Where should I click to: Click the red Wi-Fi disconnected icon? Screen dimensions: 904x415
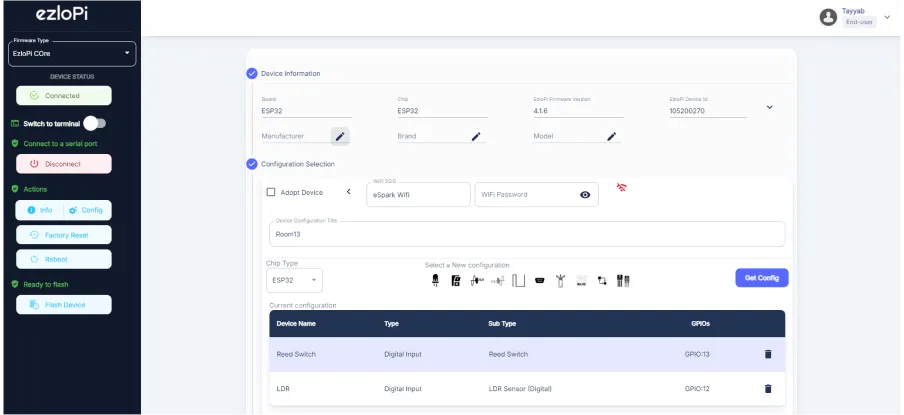[x=622, y=187]
